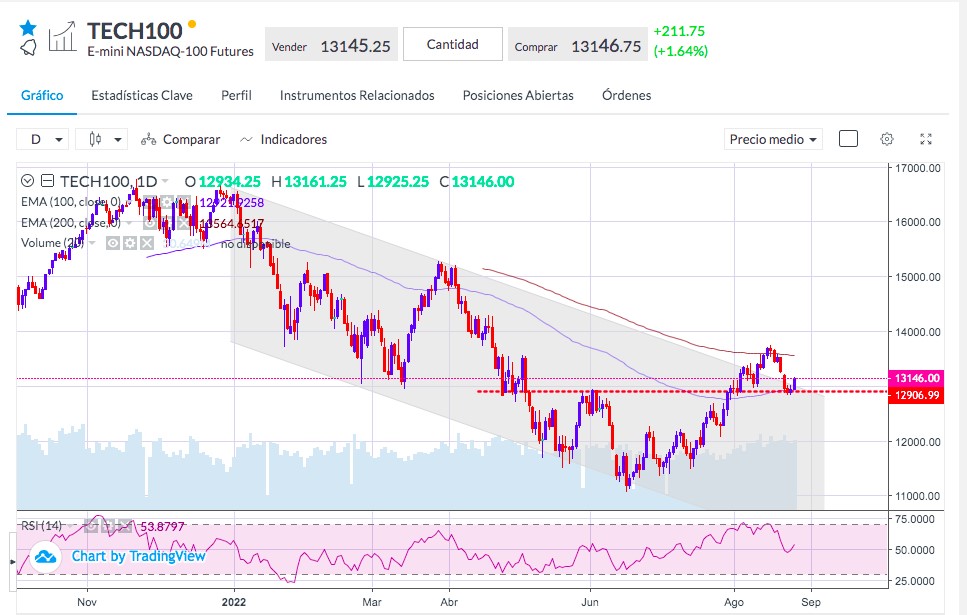The image size is (967, 615).
Task: Open the RSI (14) legend dropdown arrow
Action: [70, 526]
